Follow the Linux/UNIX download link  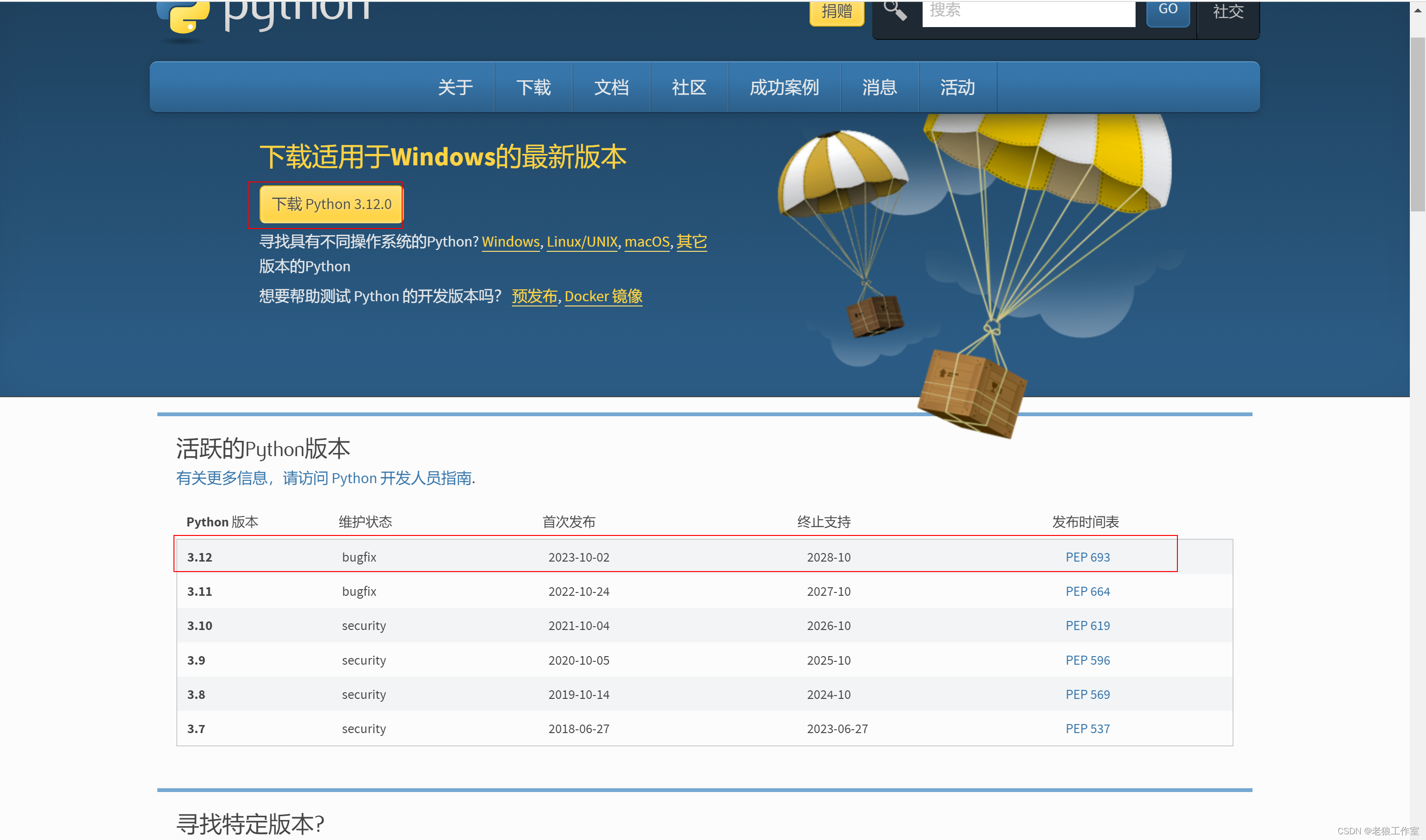click(582, 242)
